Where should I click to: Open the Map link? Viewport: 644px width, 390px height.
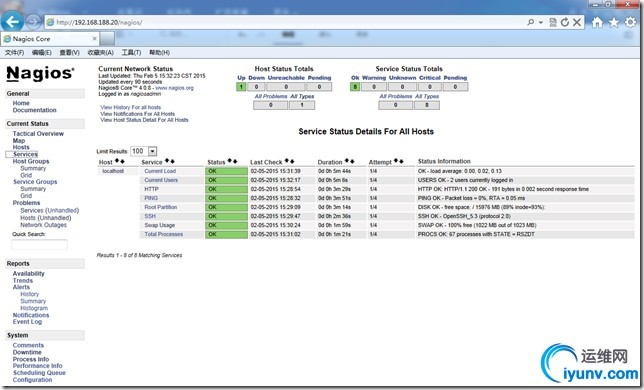[x=19, y=140]
